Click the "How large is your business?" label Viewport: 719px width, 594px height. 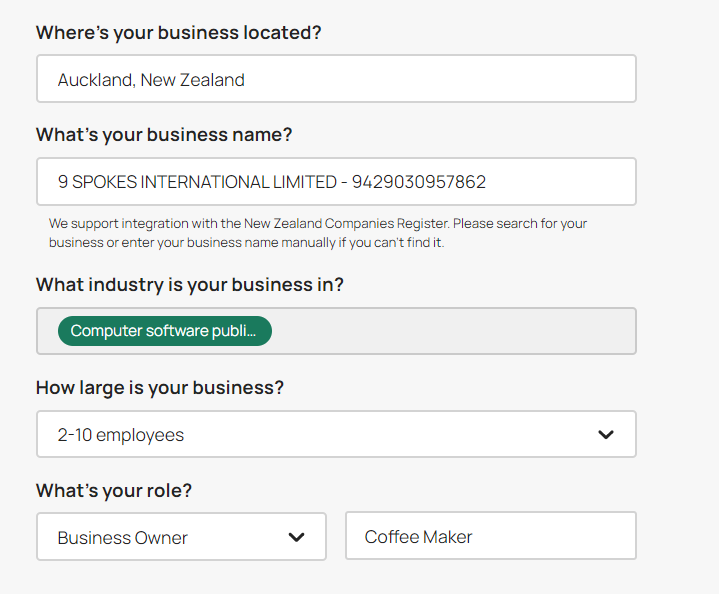(160, 388)
